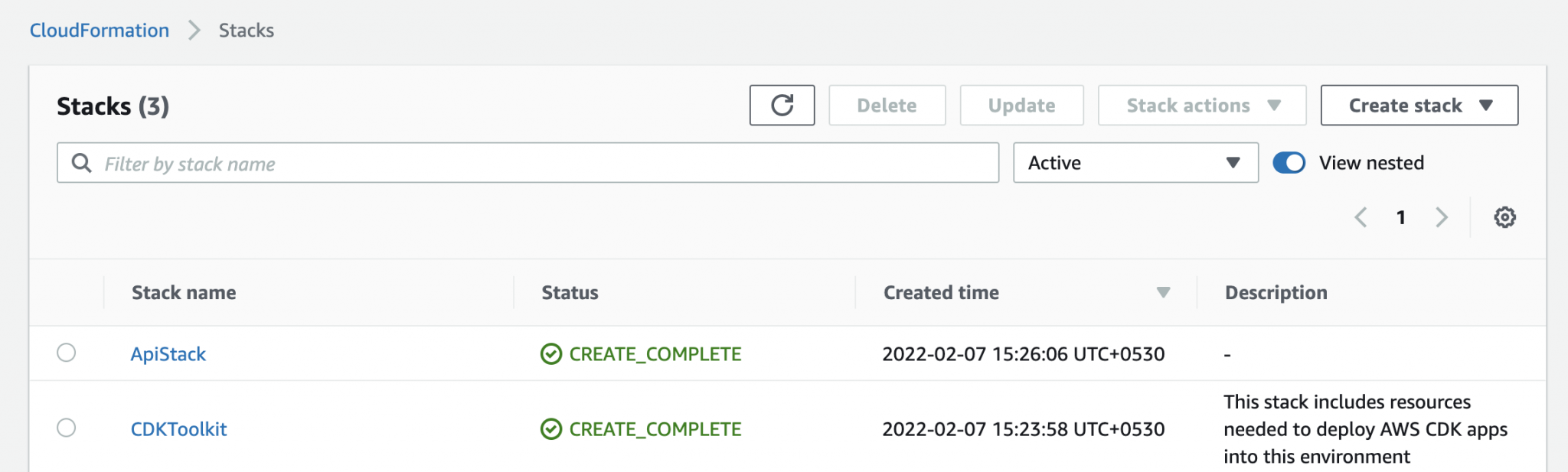Click page number 1 in pagination
This screenshot has width=1568, height=472.
tap(1401, 217)
